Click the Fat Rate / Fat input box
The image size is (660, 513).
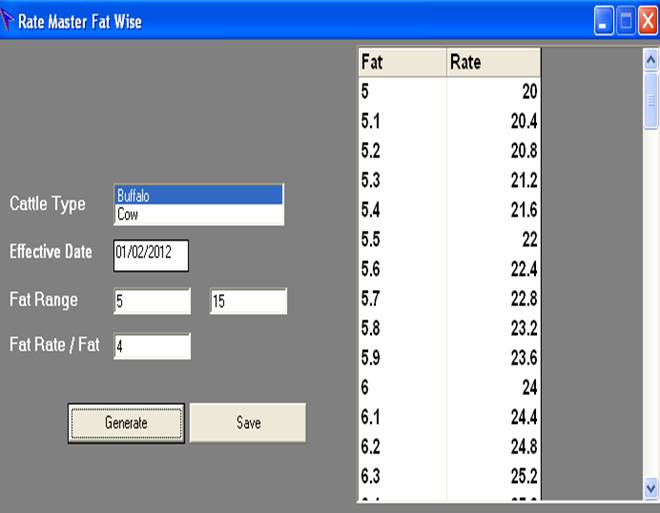coord(151,347)
